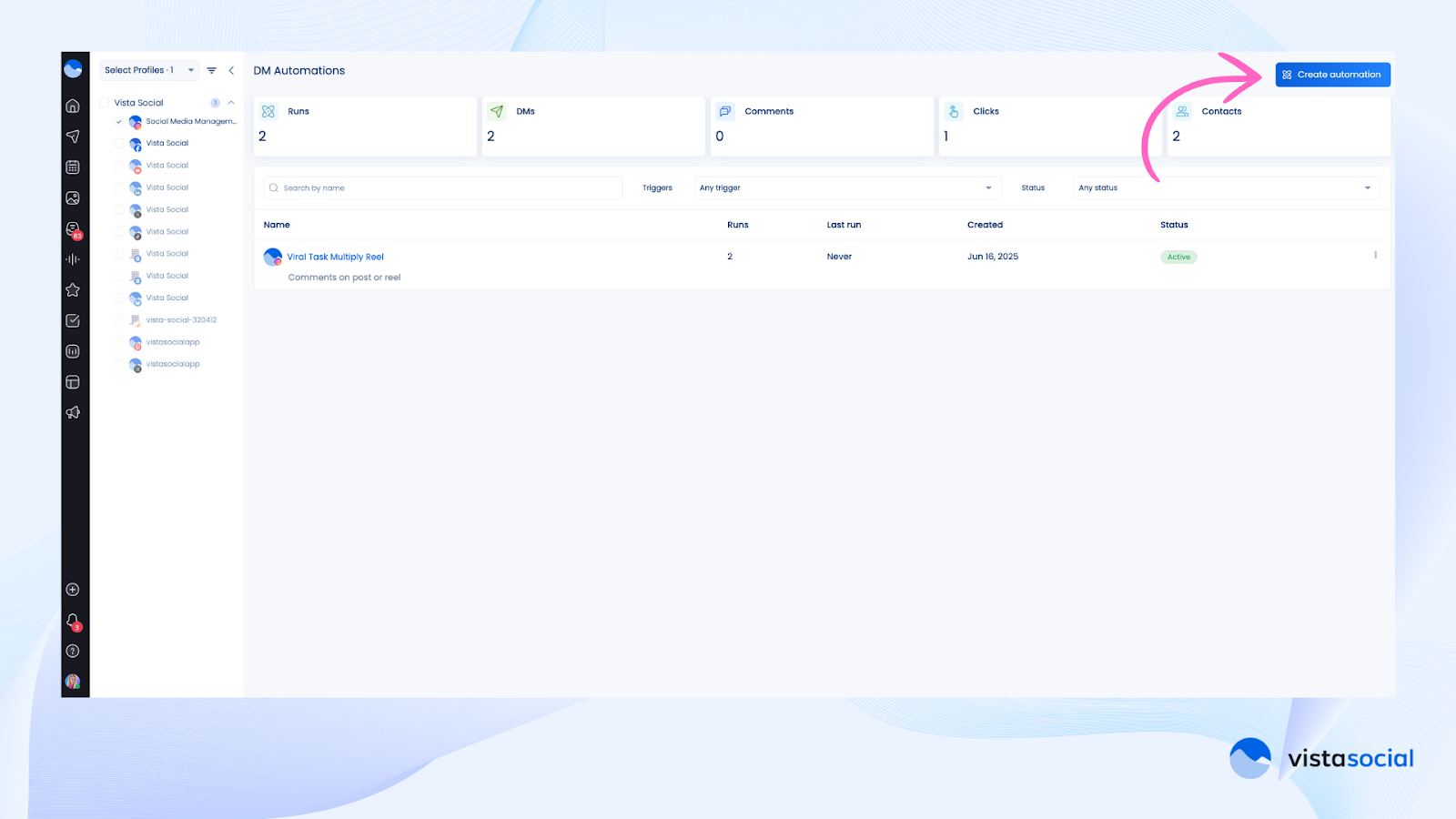
Task: Open the three-dot menu for Viral Task Multiply Reel
Action: tap(1375, 255)
